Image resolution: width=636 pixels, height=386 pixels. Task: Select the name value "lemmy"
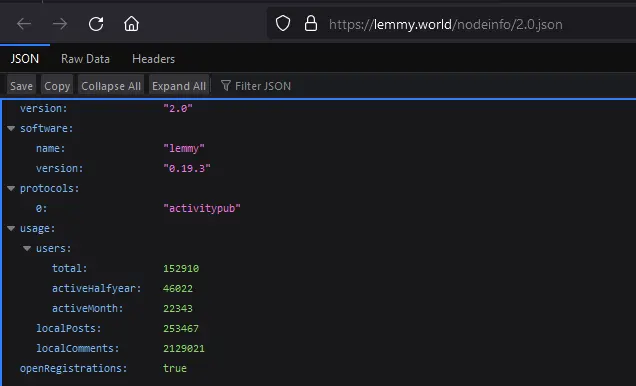pos(184,148)
